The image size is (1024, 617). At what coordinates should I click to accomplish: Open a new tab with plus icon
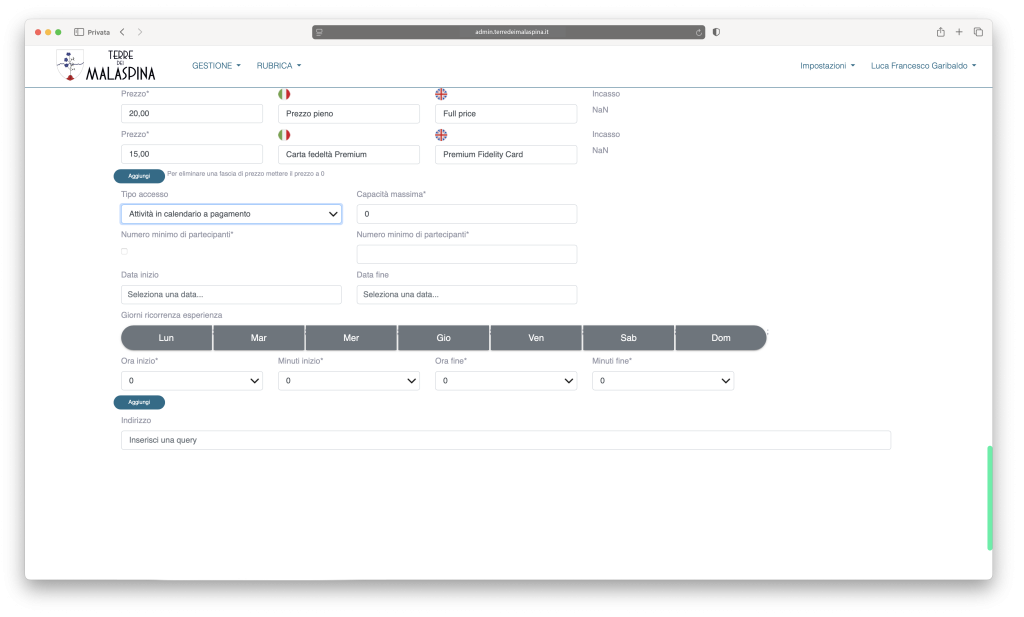pos(959,32)
